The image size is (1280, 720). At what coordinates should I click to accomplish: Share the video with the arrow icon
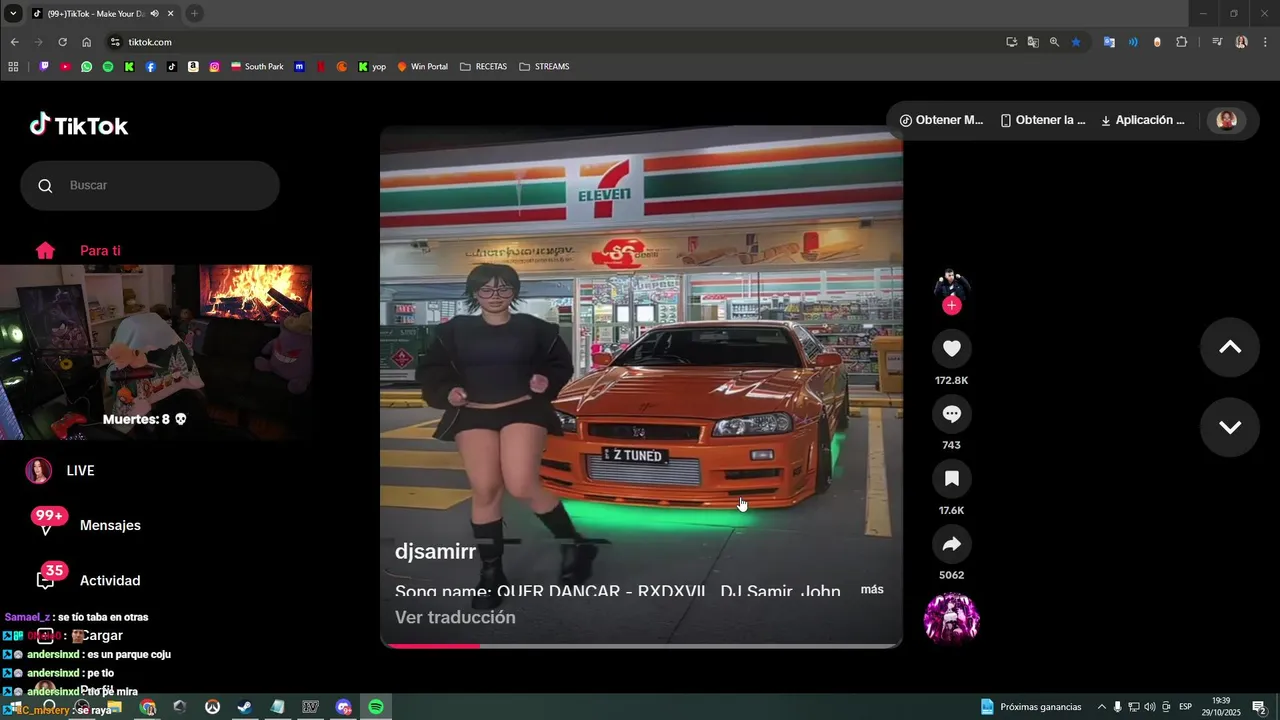click(952, 544)
